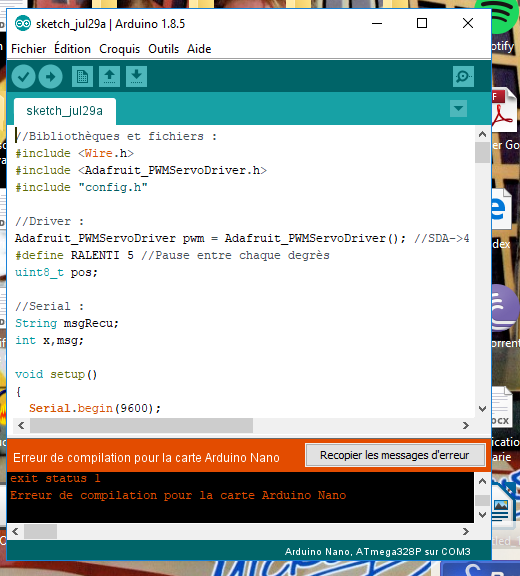Screen dimensions: 520x576
Task: Click the comment '//Serial :'
Action: click(50, 306)
